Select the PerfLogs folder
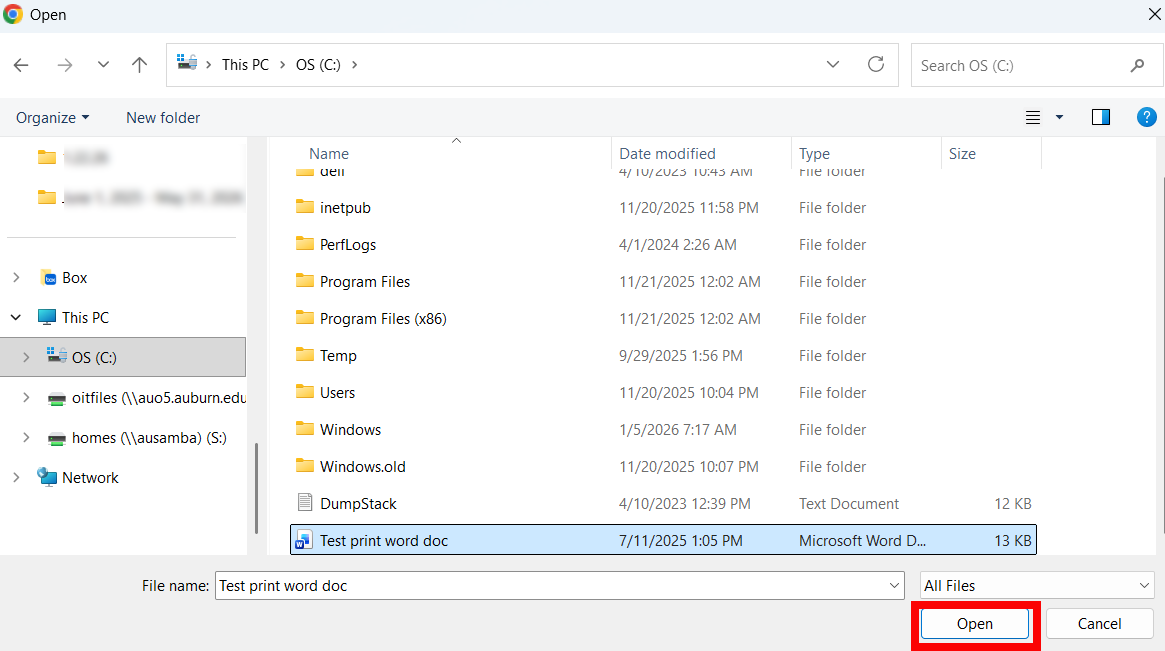The height and width of the screenshot is (651, 1165). (x=348, y=244)
